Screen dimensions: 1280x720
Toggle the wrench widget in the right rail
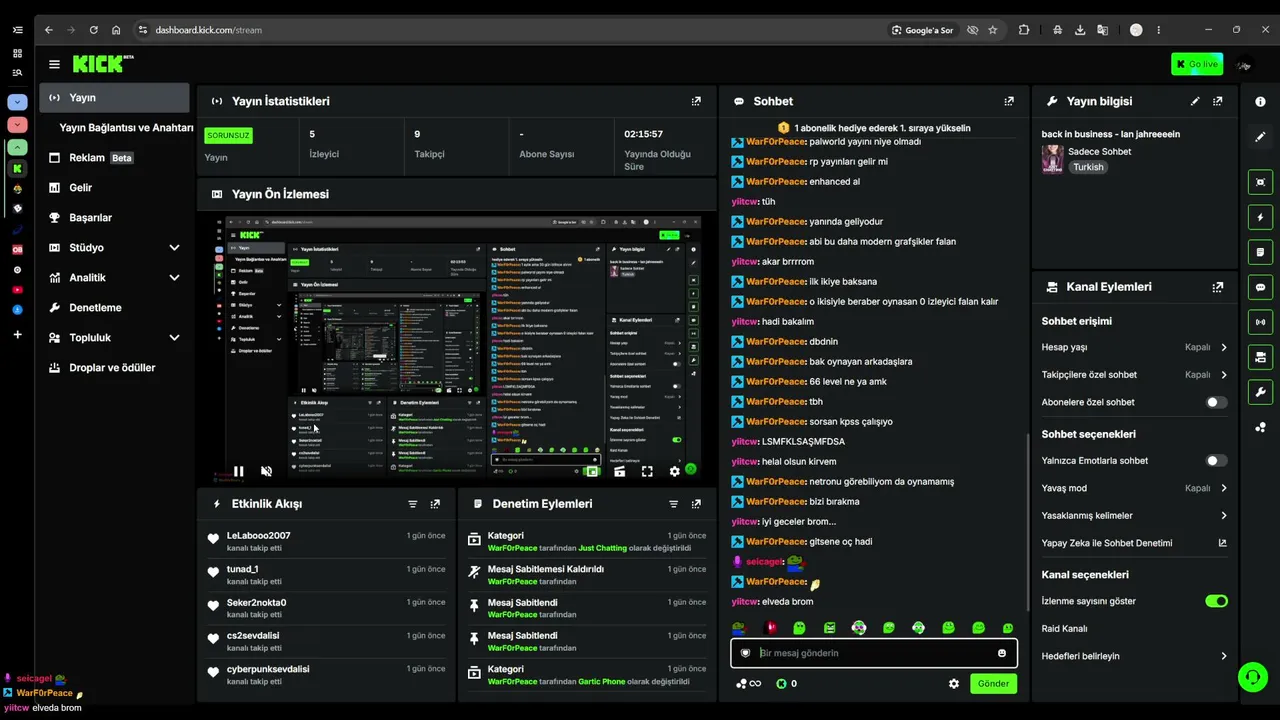coord(1260,392)
